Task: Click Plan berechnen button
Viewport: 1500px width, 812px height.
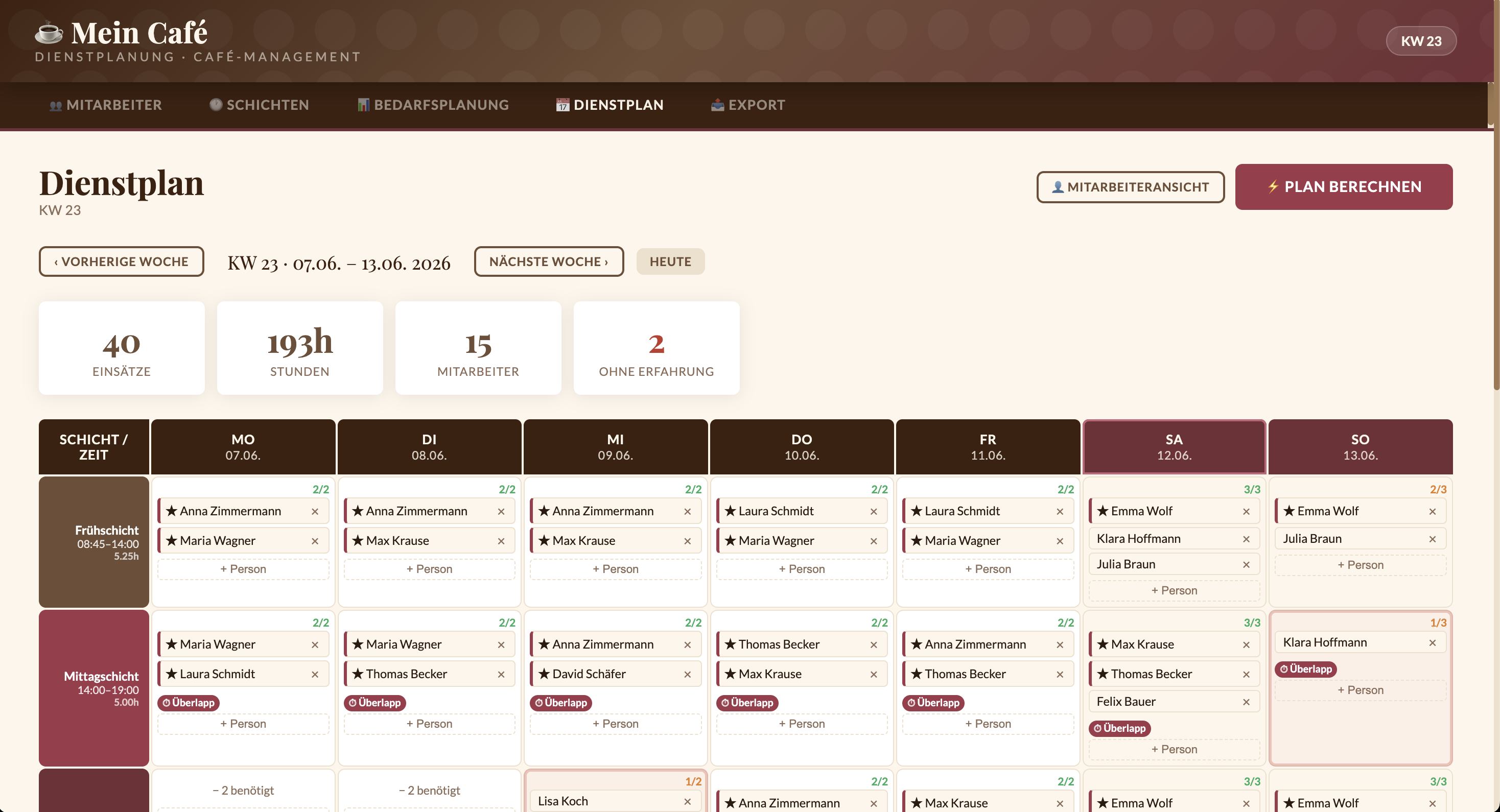Action: 1343,187
